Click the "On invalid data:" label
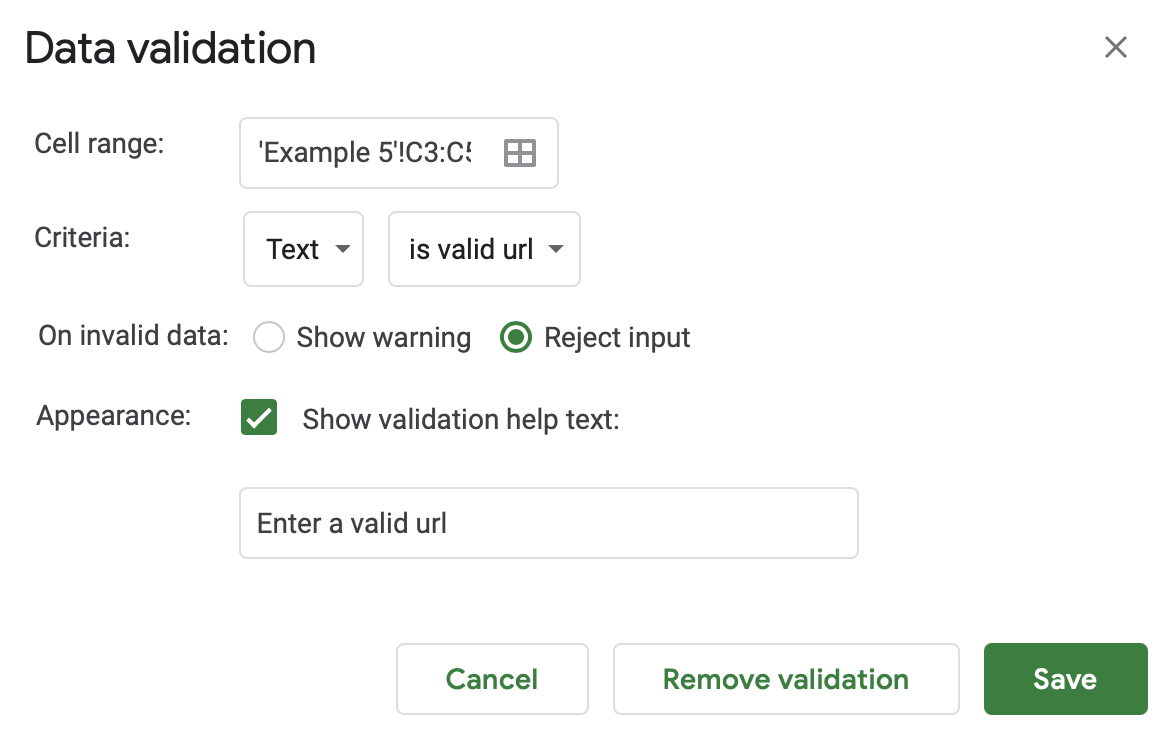Image resolution: width=1170 pixels, height=738 pixels. point(133,335)
